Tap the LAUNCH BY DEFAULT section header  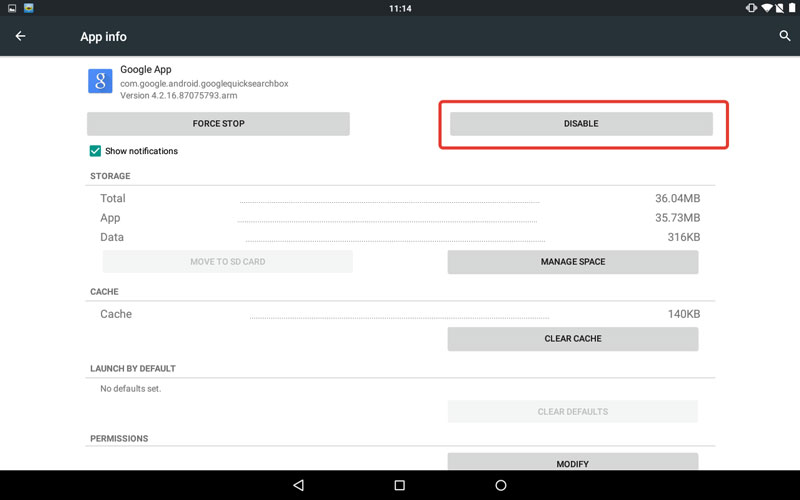pyautogui.click(x=133, y=369)
